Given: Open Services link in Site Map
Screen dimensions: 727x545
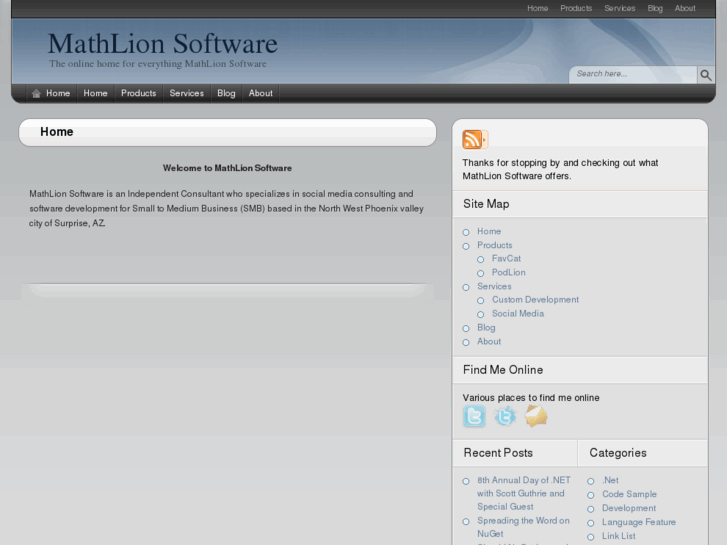Looking at the screenshot, I should (x=494, y=286).
